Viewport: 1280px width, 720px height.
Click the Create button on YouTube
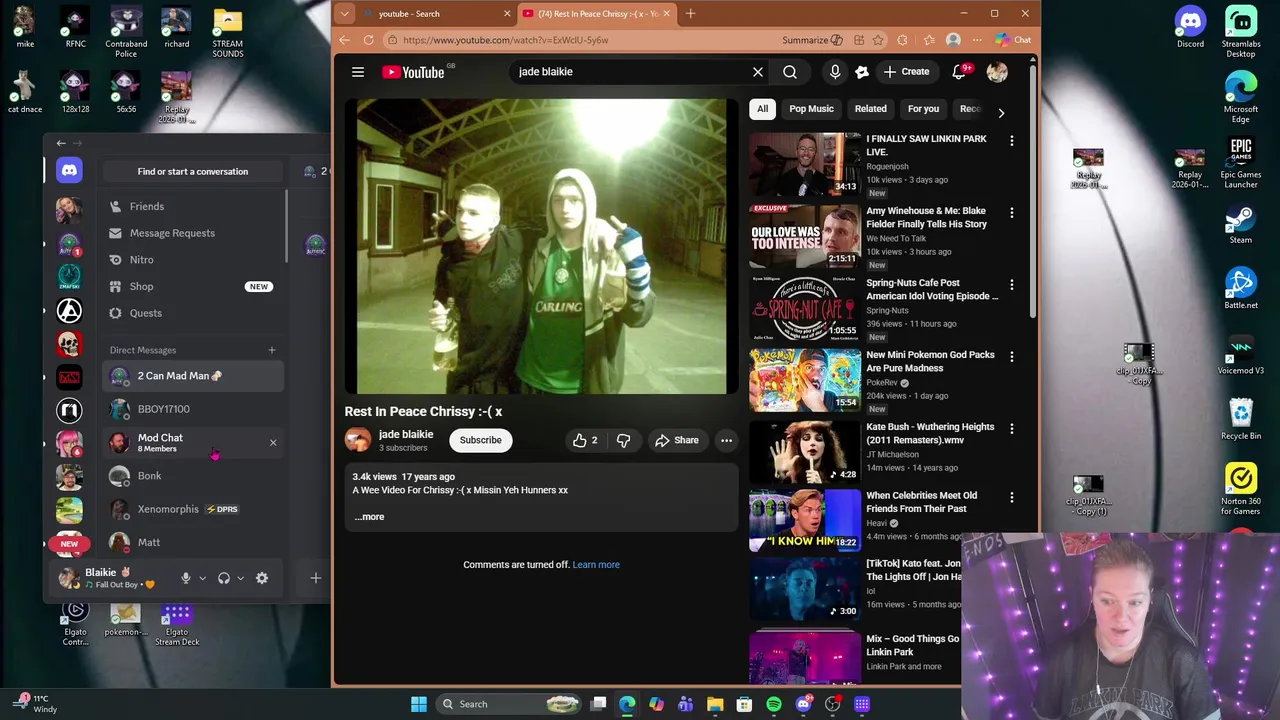(x=906, y=72)
